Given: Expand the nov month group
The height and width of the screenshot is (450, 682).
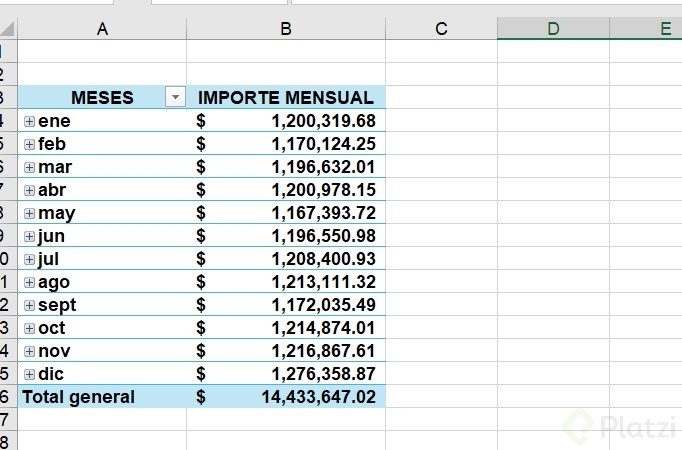Looking at the screenshot, I should (x=29, y=351).
